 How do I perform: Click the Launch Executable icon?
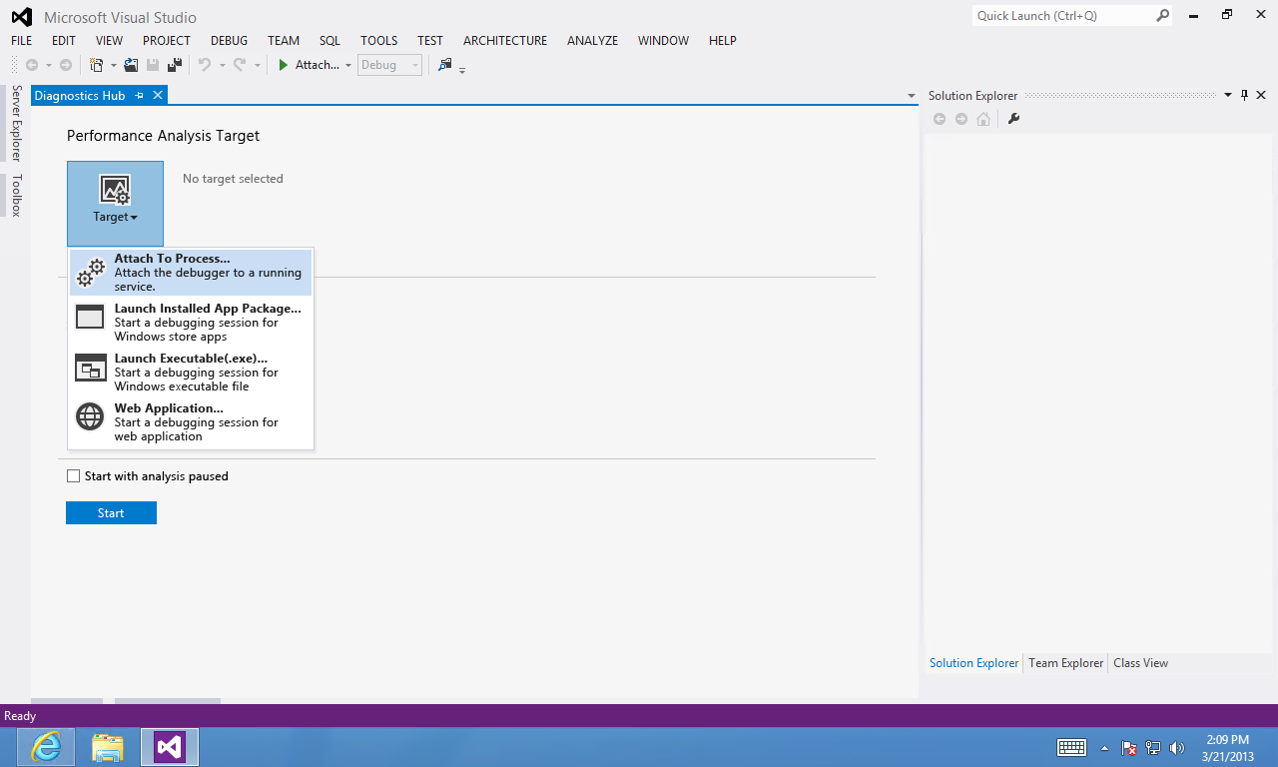(90, 367)
